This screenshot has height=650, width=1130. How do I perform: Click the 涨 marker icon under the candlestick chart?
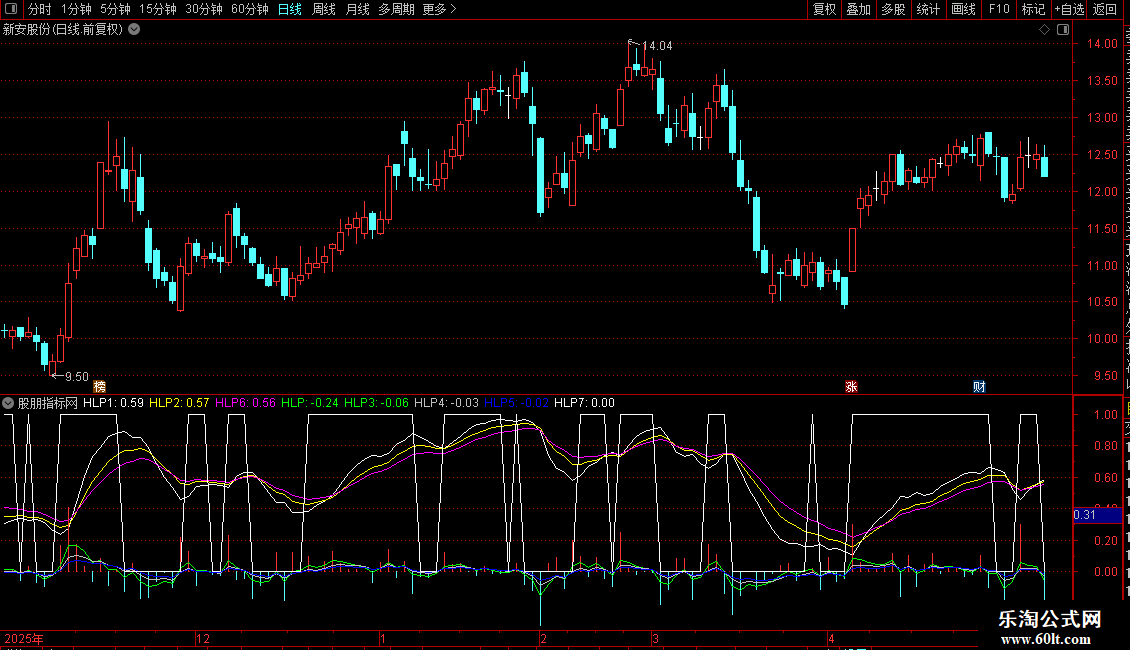point(851,387)
